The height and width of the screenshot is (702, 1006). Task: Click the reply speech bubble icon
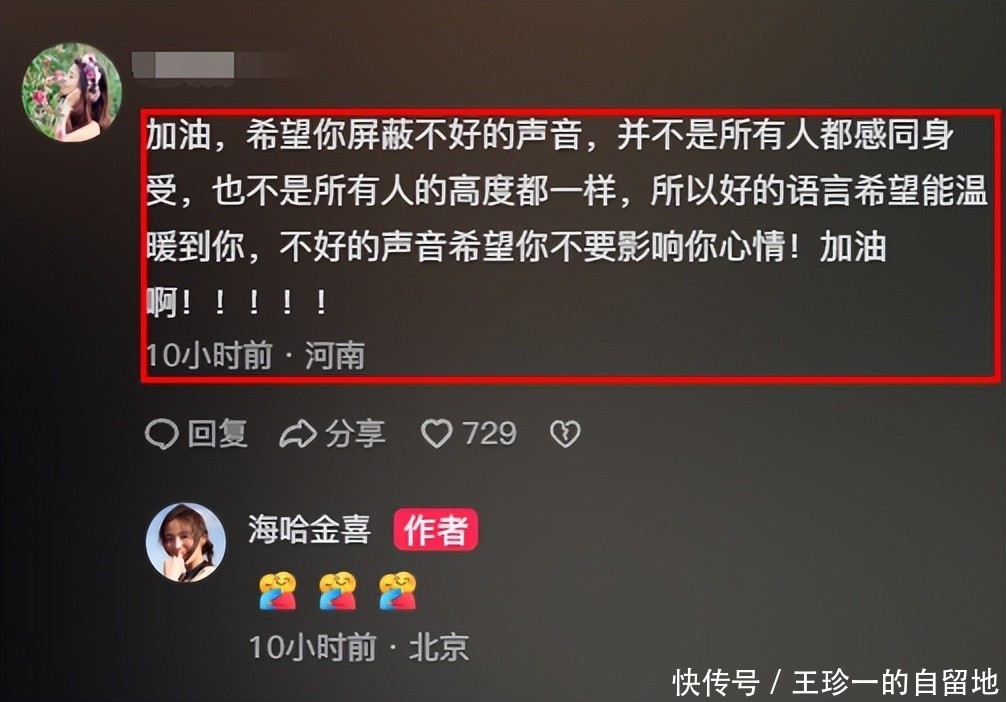(x=161, y=434)
